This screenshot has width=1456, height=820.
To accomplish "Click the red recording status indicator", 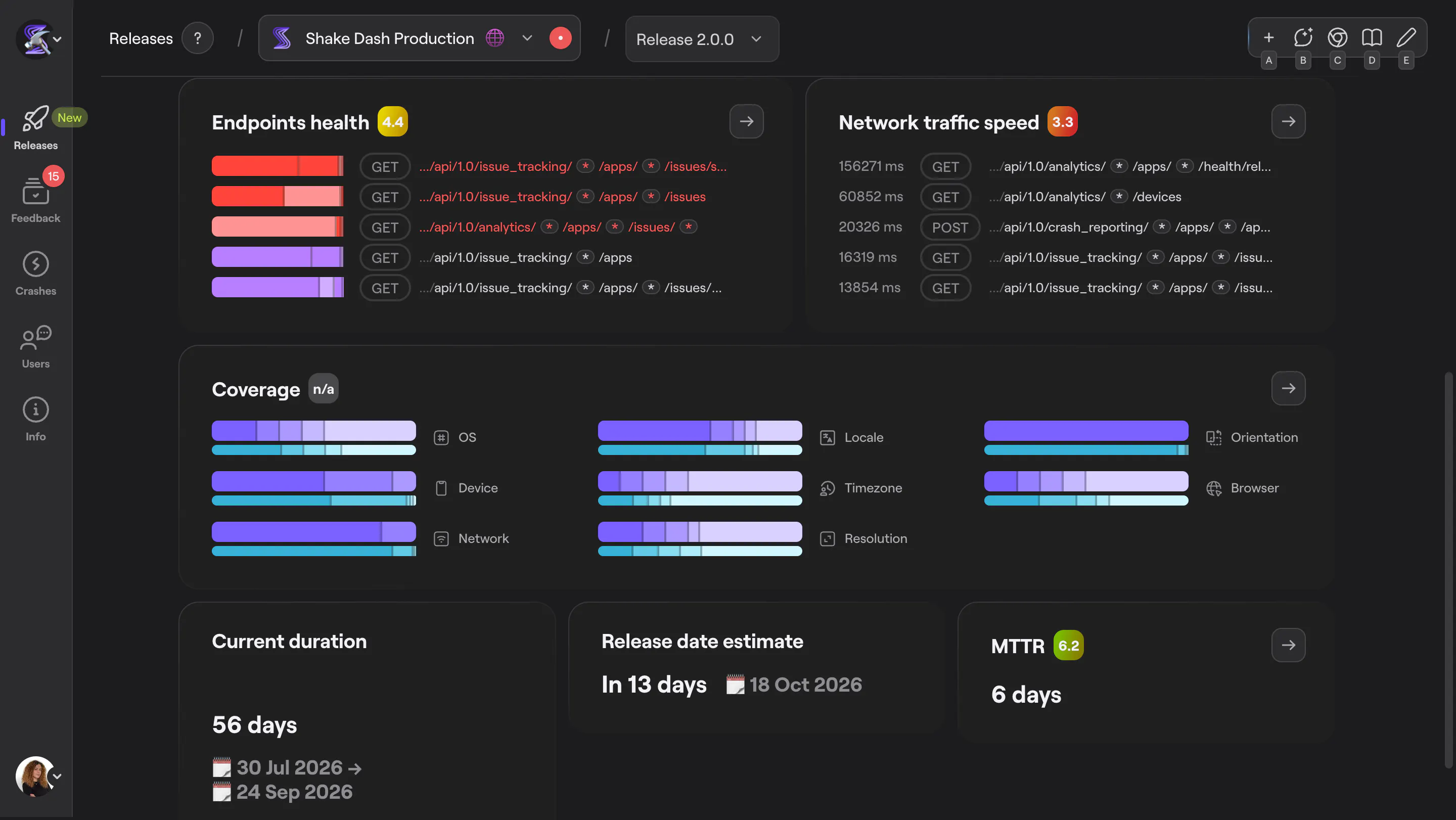I will (560, 38).
